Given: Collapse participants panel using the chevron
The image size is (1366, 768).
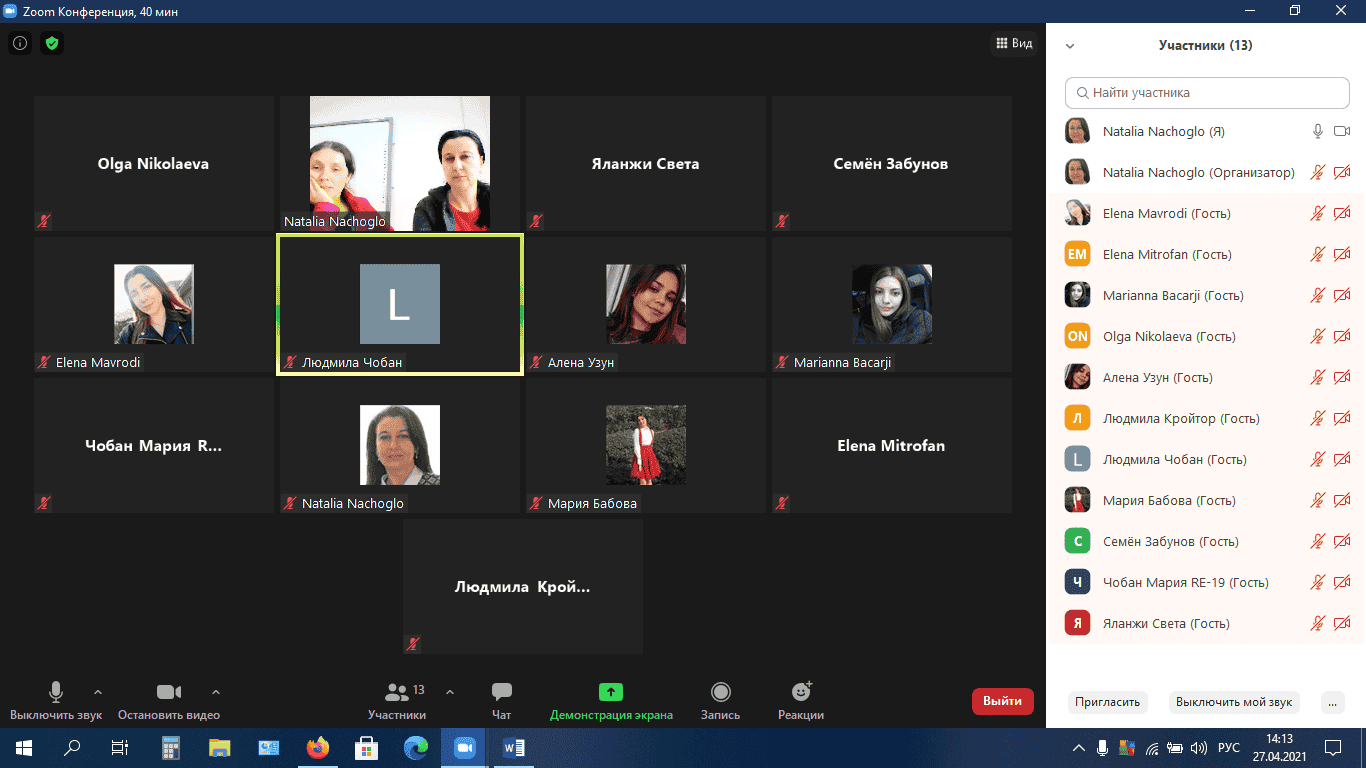Looking at the screenshot, I should tap(1070, 46).
